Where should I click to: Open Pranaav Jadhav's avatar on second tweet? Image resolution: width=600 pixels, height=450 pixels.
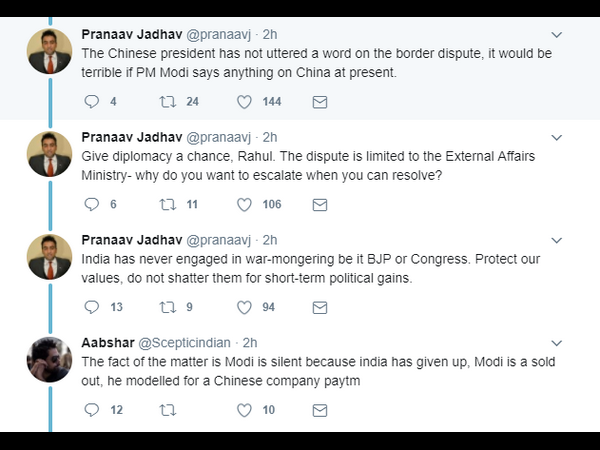[x=49, y=154]
